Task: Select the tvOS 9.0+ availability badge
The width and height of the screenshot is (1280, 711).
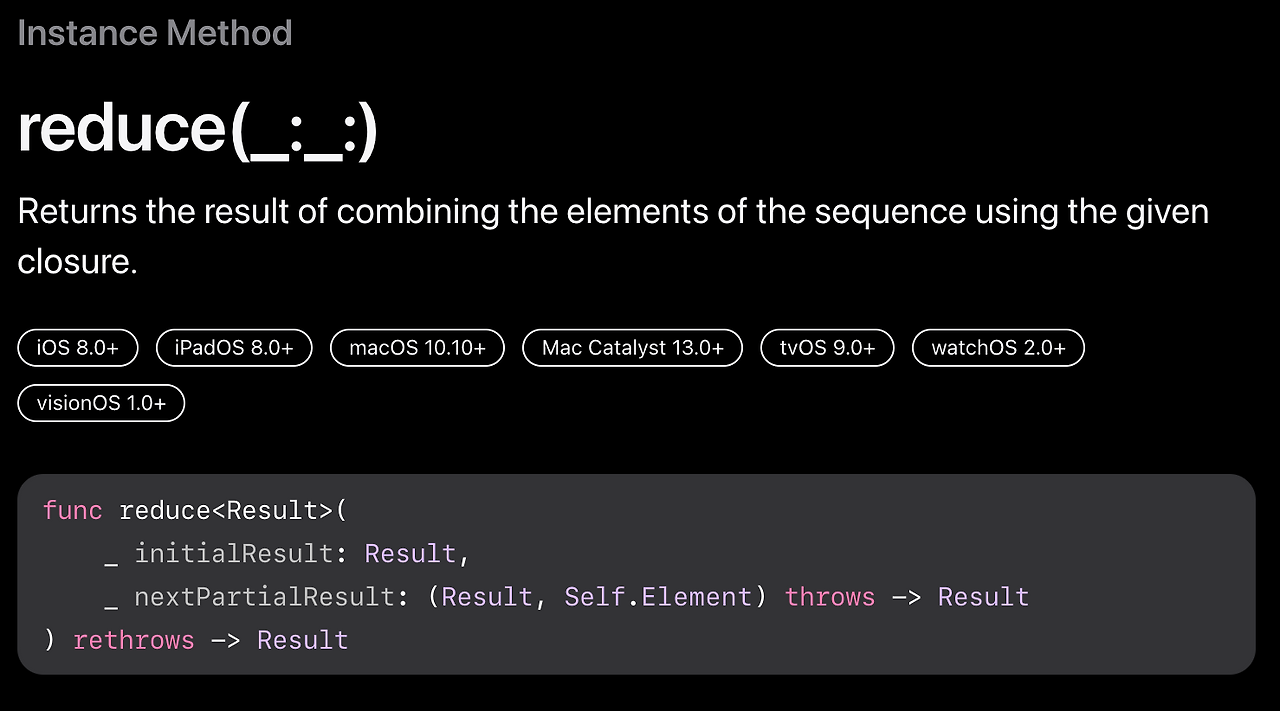Action: pos(828,348)
